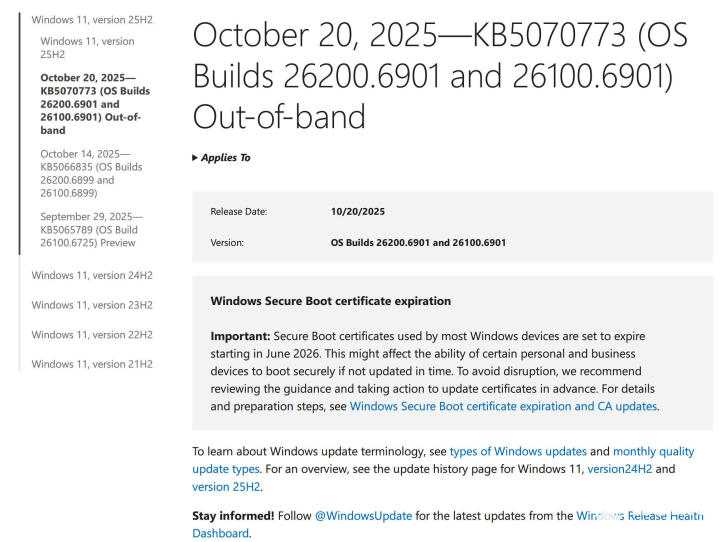Expand Windows 11, version 22H2 in sidebar
This screenshot has height=542, width=720.
tap(92, 335)
